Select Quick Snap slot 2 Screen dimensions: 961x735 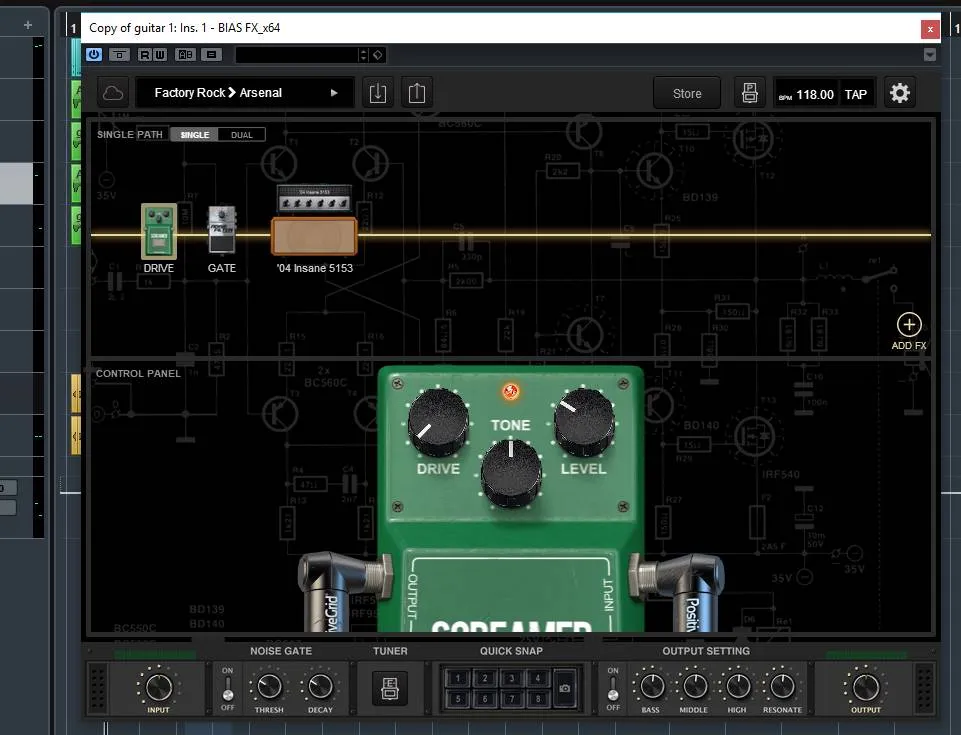point(484,678)
